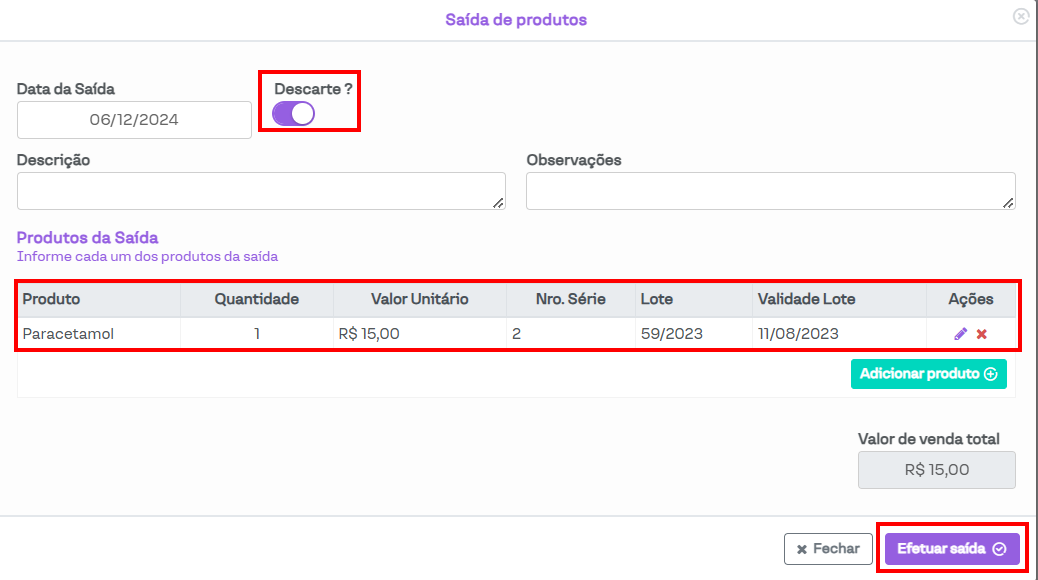This screenshot has width=1038, height=580.
Task: Click the Validade Lote column header
Action: point(806,299)
